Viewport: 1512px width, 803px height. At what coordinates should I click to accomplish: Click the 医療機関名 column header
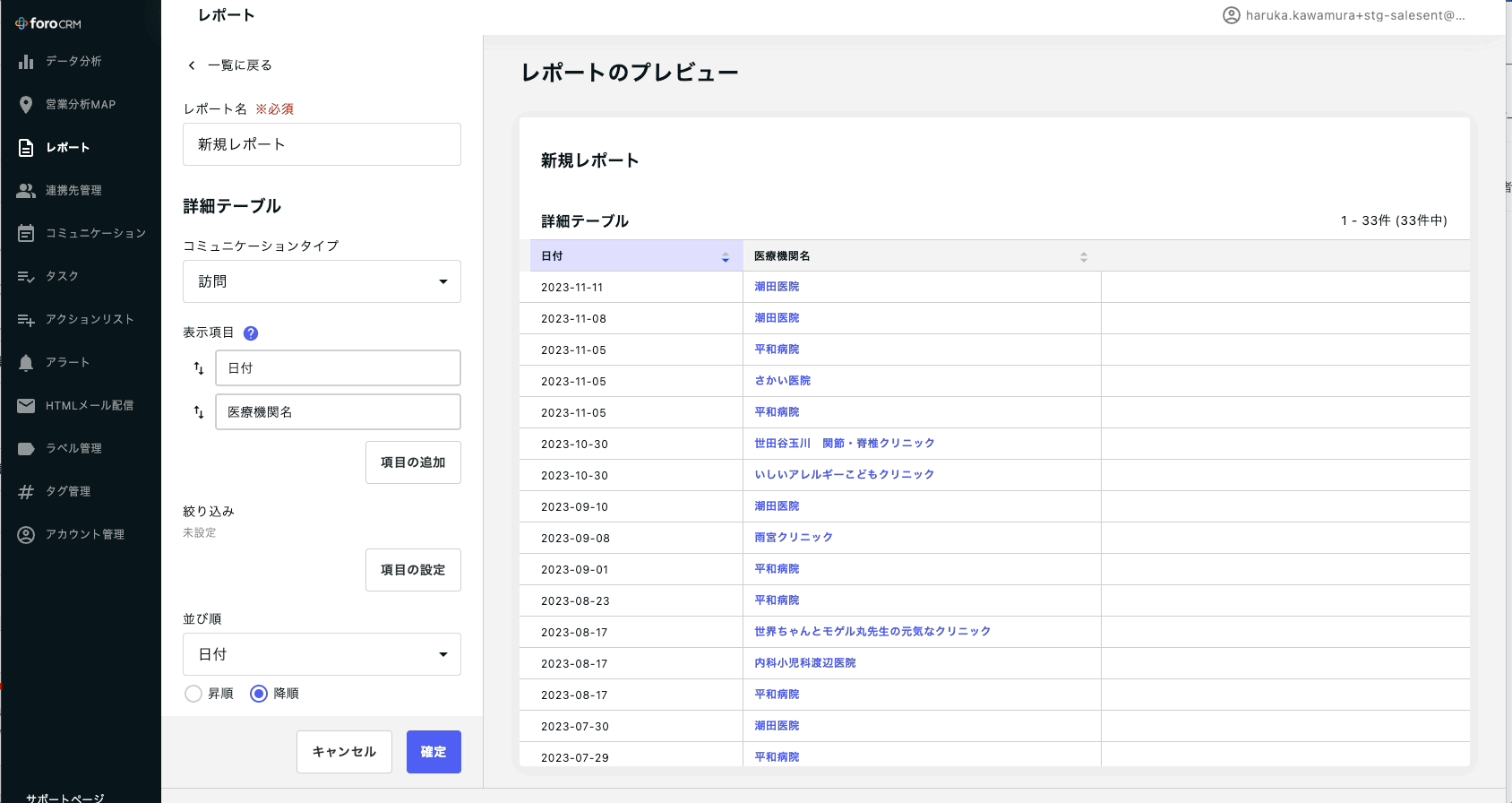922,256
